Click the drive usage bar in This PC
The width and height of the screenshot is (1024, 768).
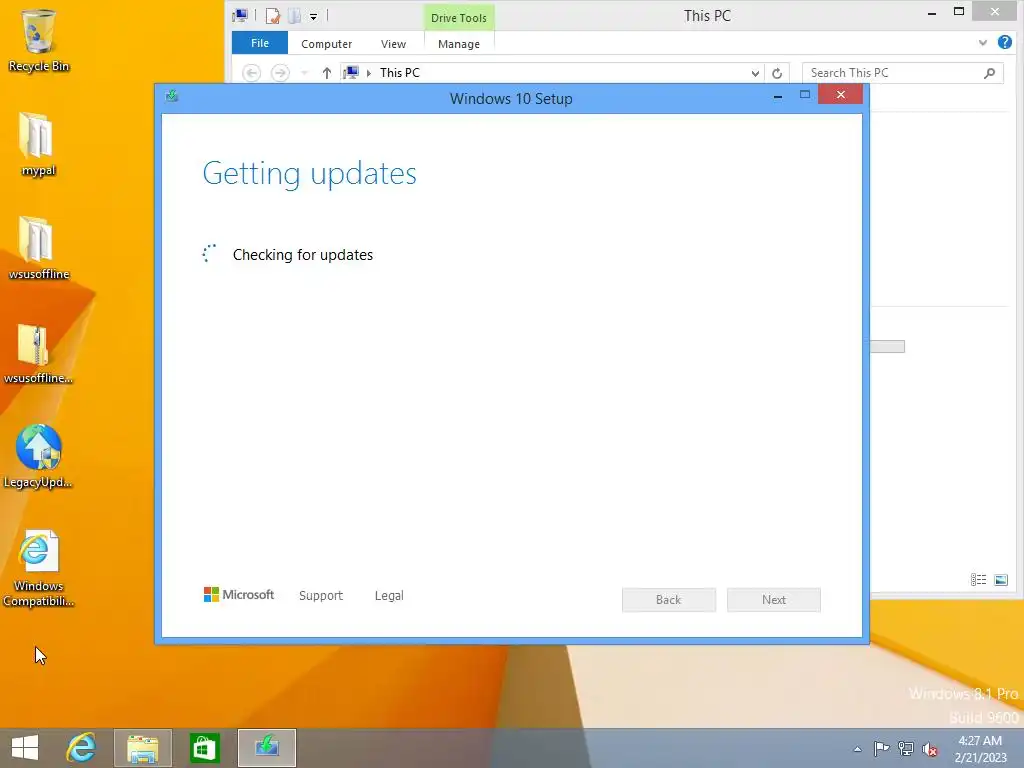[888, 346]
